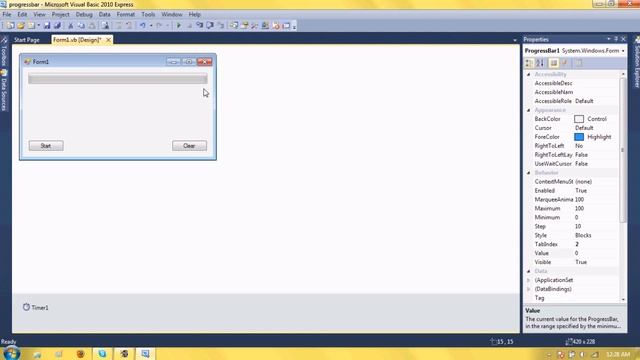
Task: Switch to the Start Page tab
Action: [x=27, y=40]
